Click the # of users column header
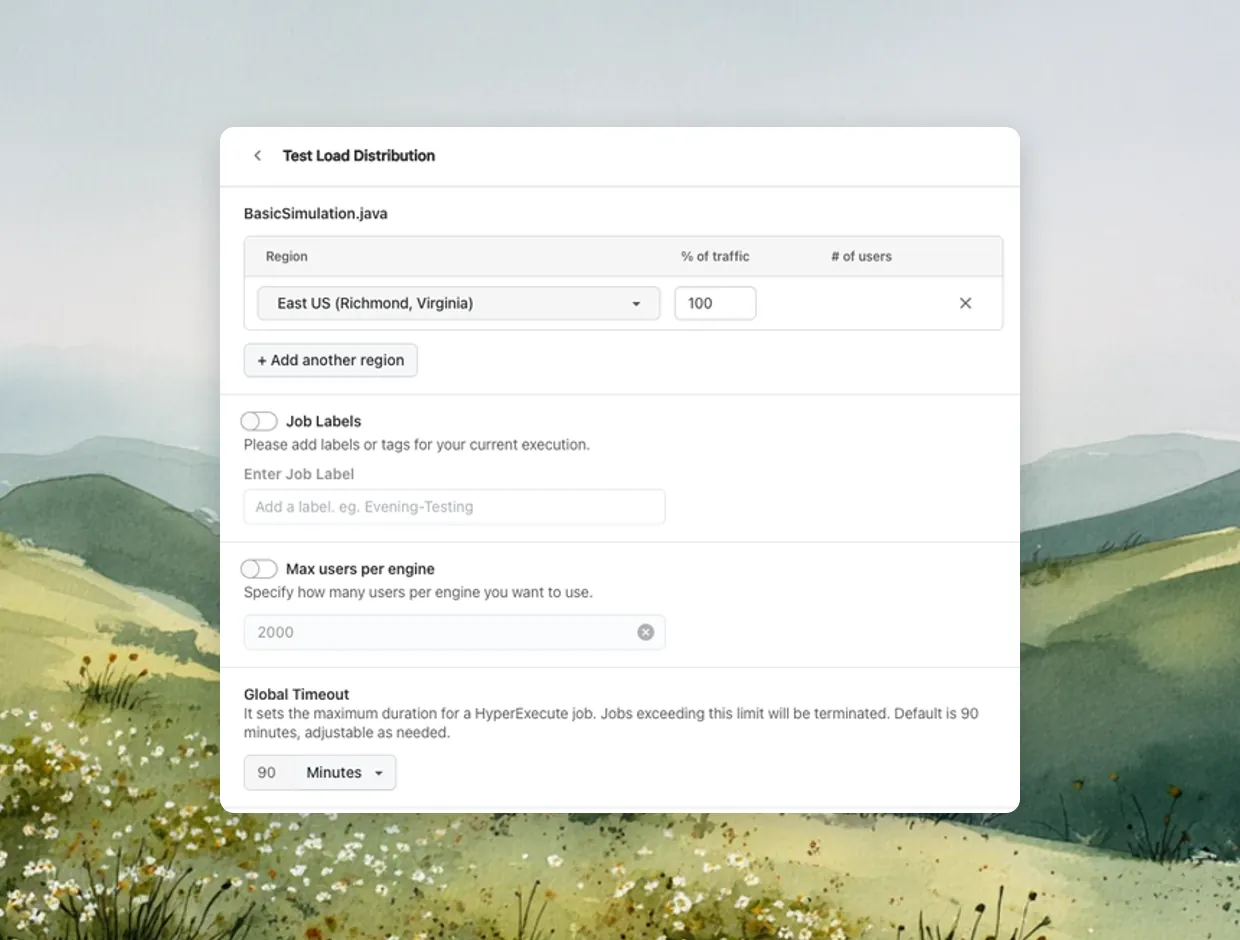This screenshot has width=1240, height=940. (x=861, y=256)
